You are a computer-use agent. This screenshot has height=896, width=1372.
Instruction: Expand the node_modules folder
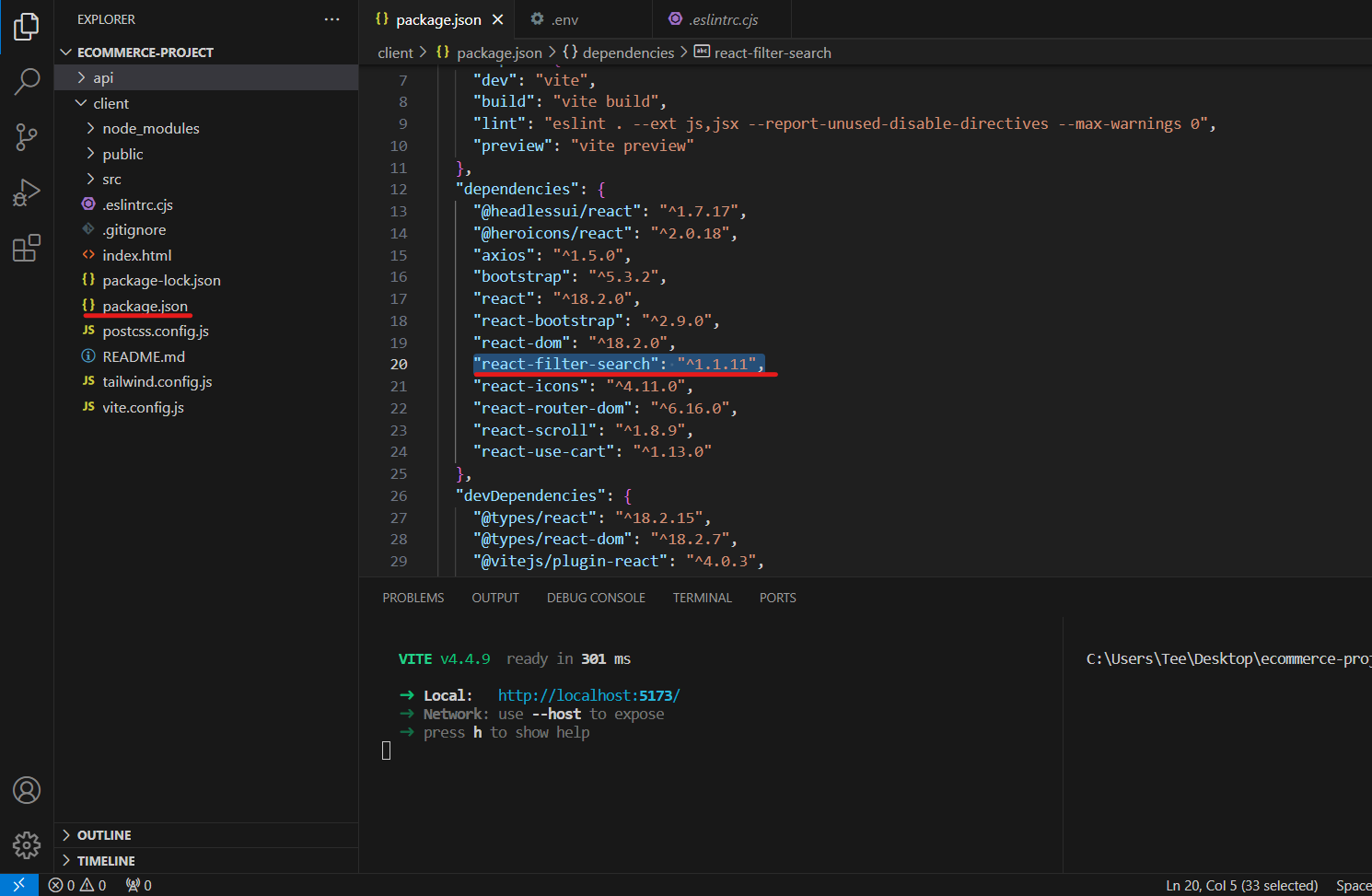(151, 128)
